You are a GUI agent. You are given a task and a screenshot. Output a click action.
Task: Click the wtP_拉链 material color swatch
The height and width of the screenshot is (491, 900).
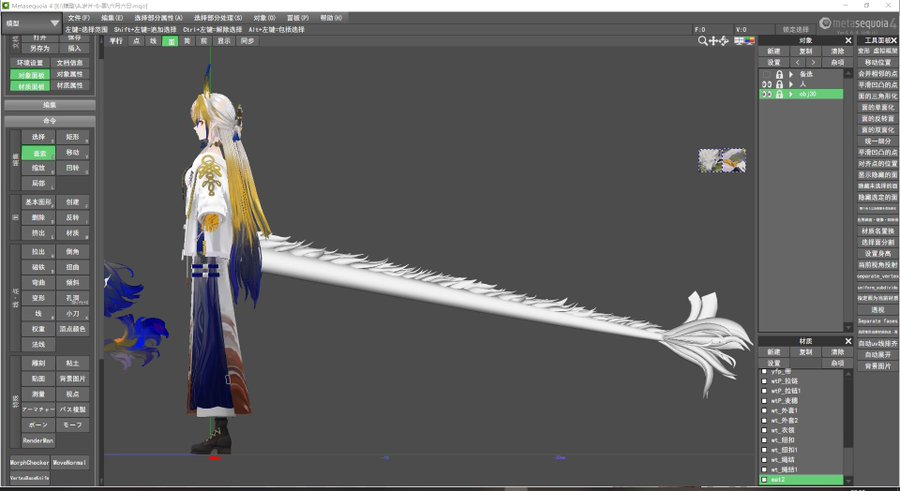[765, 381]
